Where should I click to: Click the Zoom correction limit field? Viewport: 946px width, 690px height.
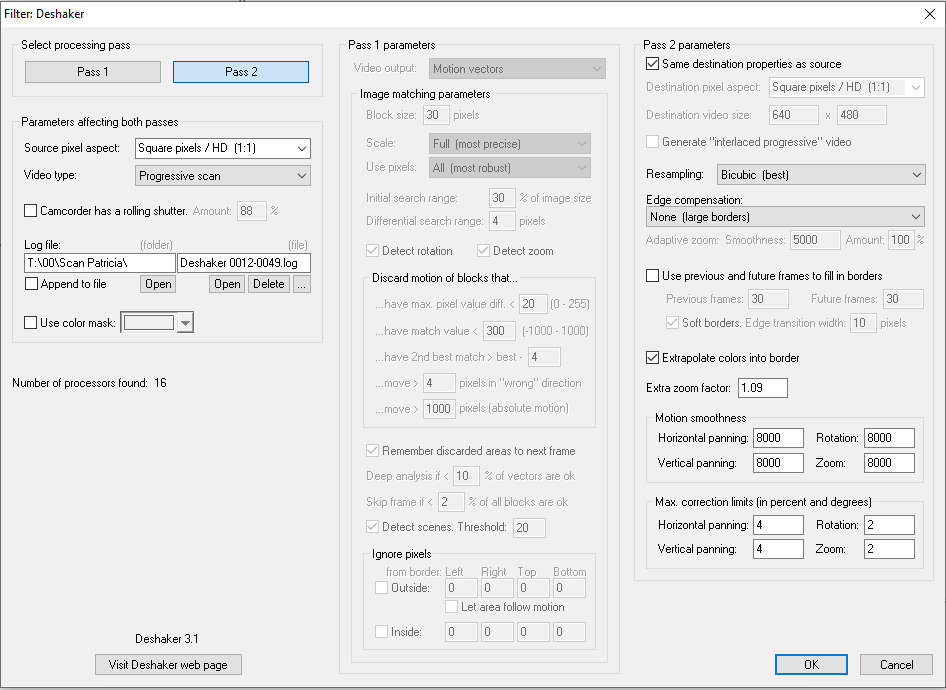(x=889, y=549)
